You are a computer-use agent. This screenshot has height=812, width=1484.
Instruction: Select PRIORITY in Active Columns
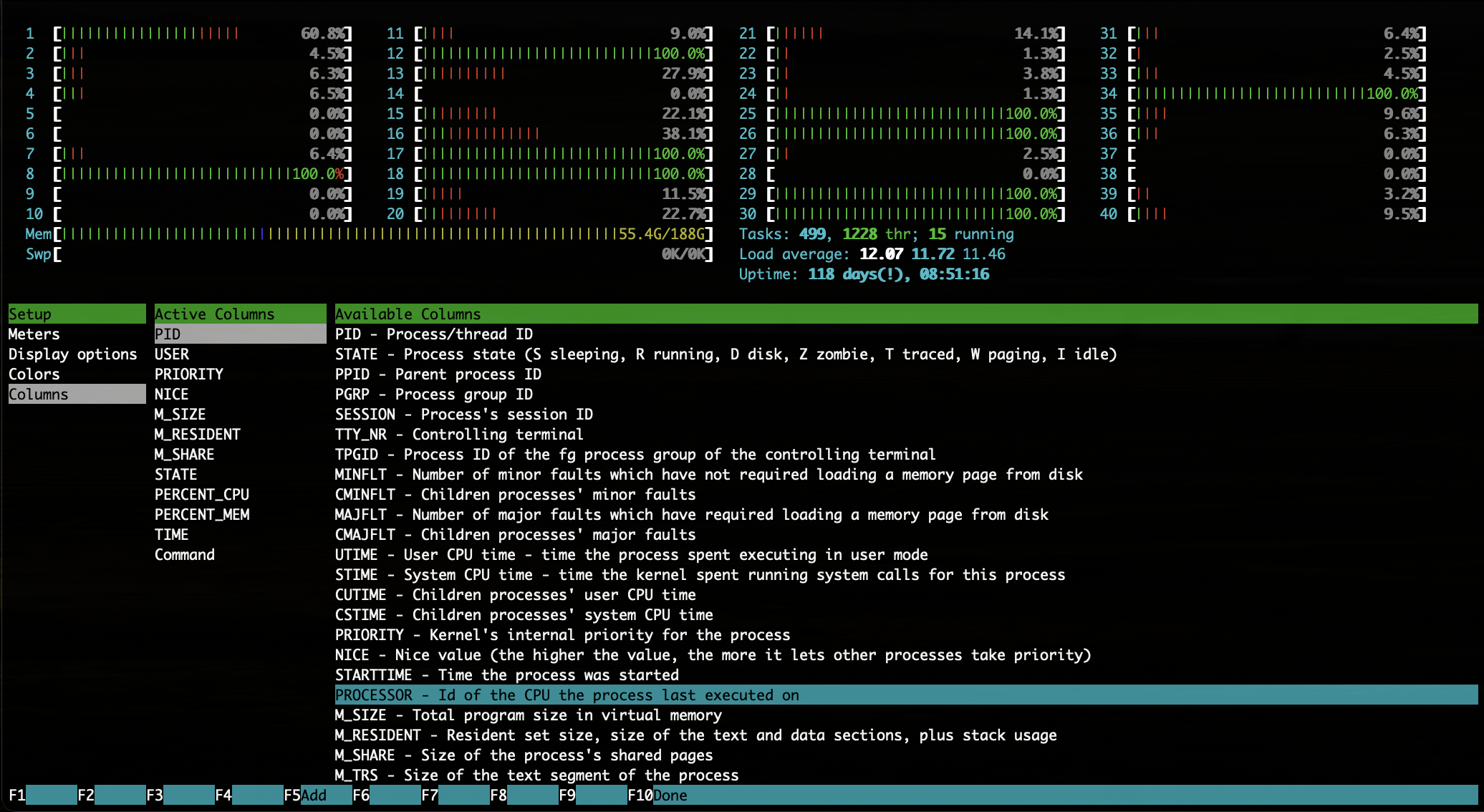coord(188,374)
